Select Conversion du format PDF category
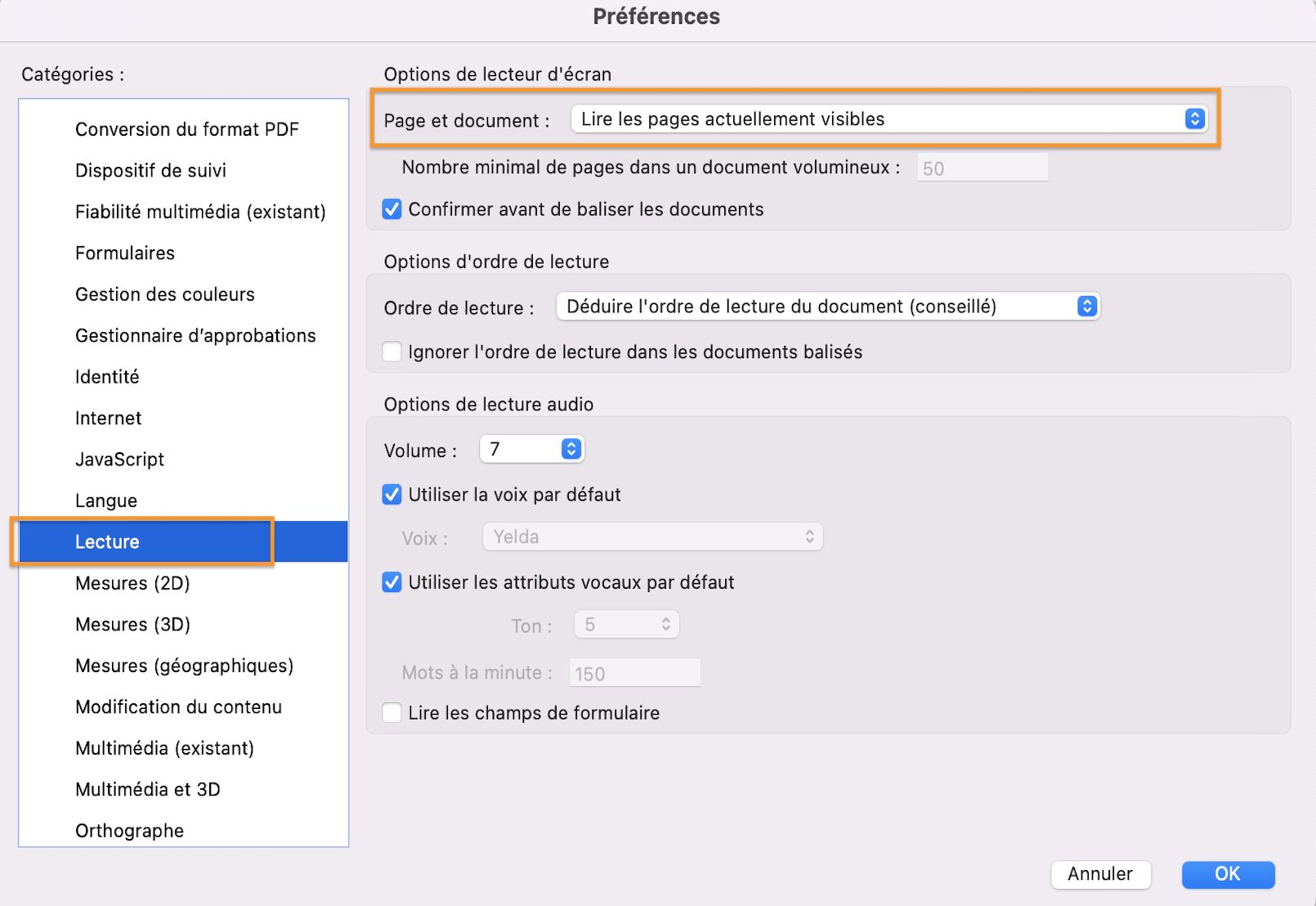 click(187, 128)
